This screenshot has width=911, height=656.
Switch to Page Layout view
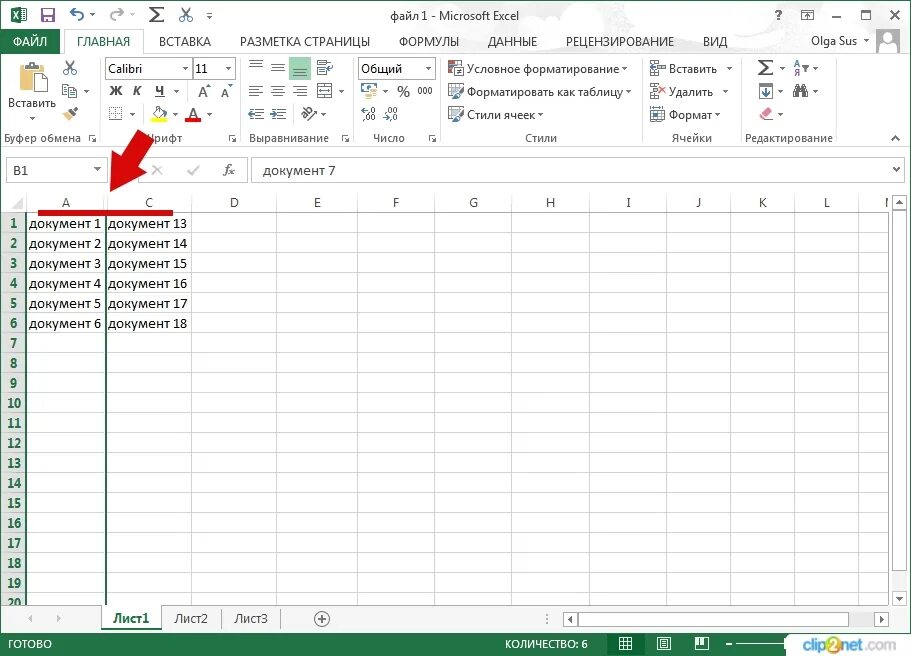point(663,643)
